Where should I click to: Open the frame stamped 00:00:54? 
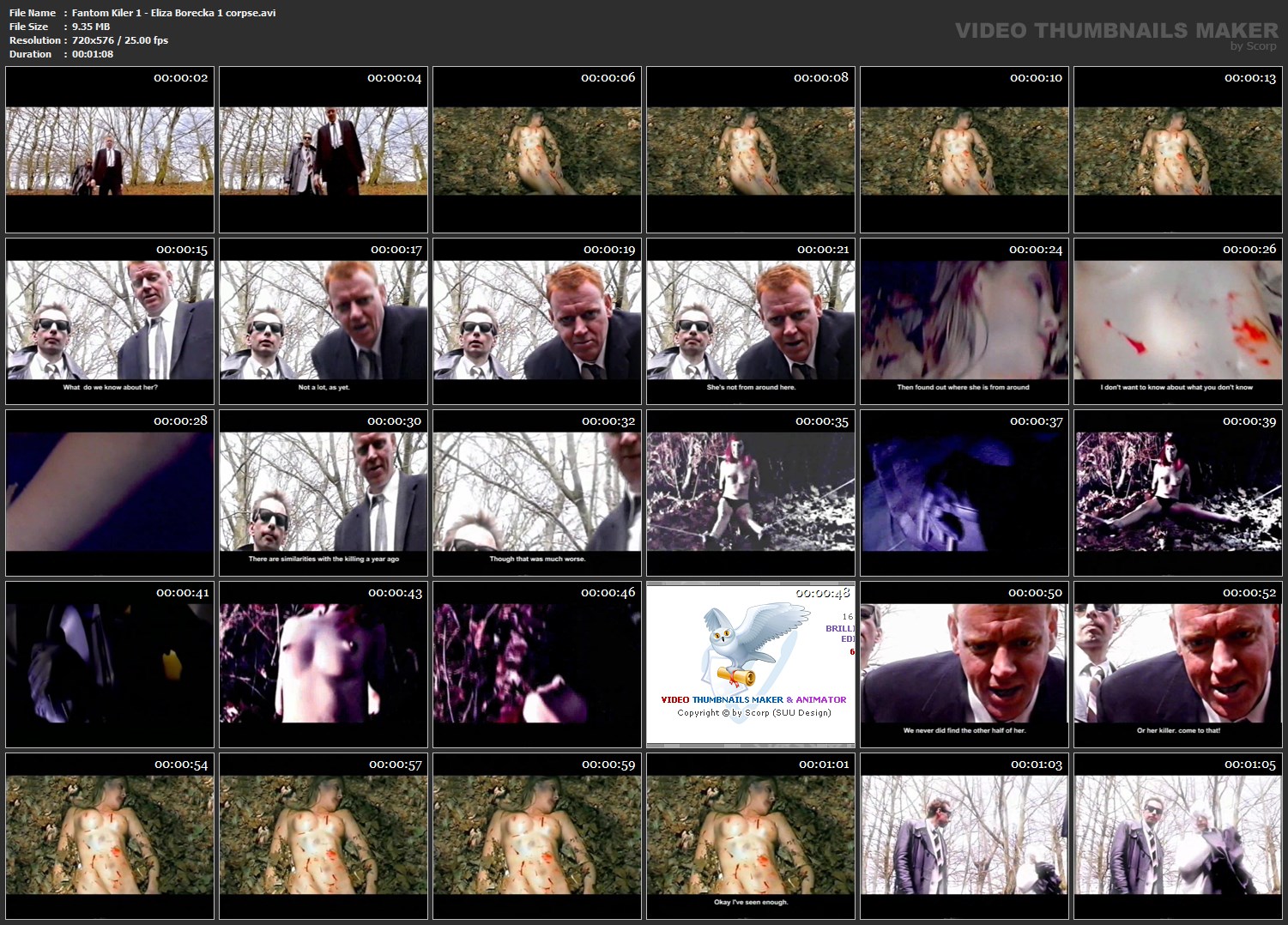pyautogui.click(x=110, y=837)
